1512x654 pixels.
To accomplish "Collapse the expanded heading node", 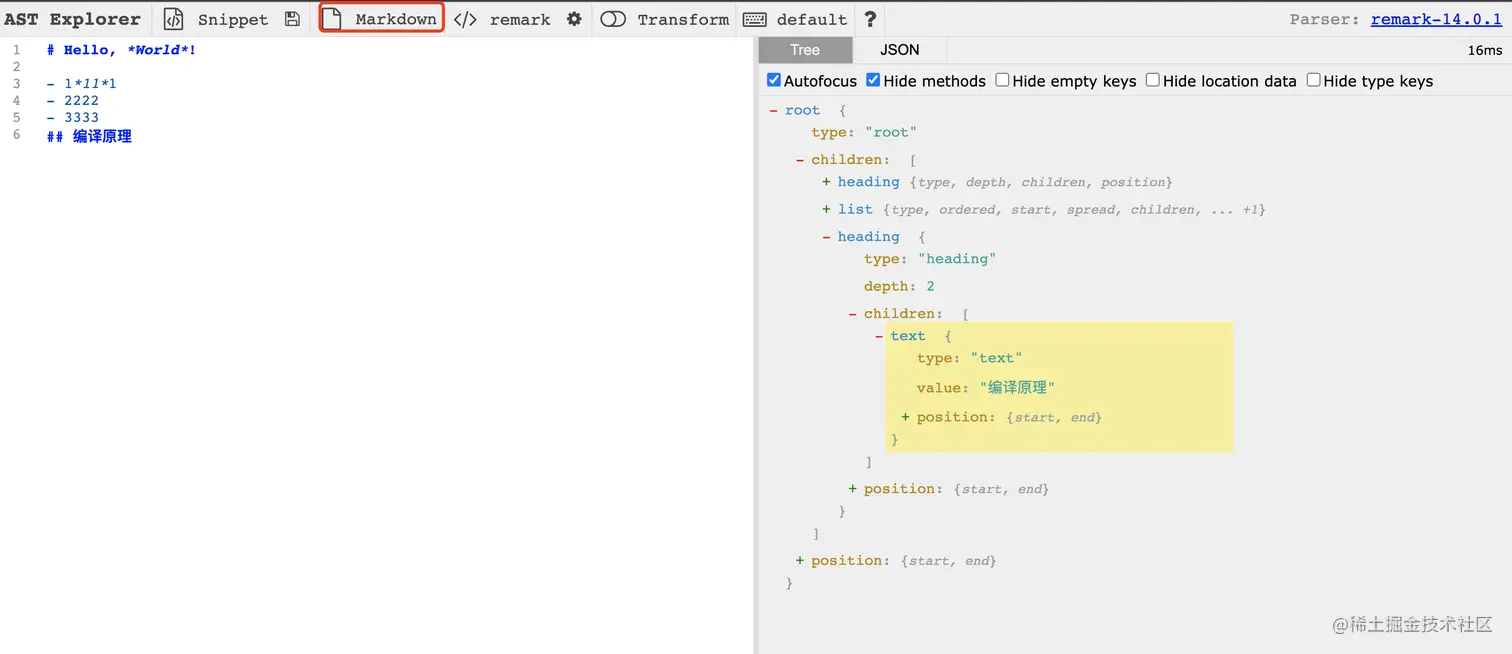I will tap(826, 237).
